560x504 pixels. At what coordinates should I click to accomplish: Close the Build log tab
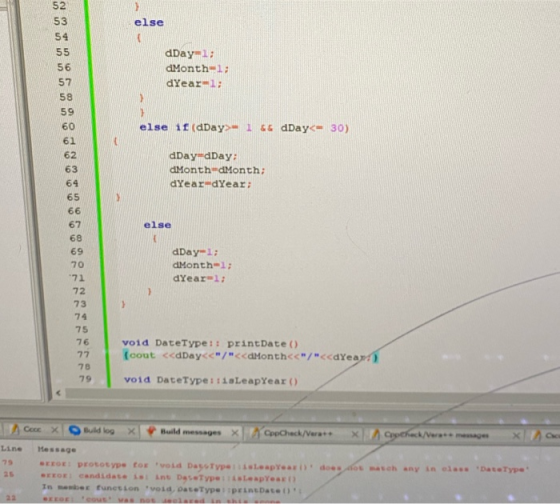(131, 431)
